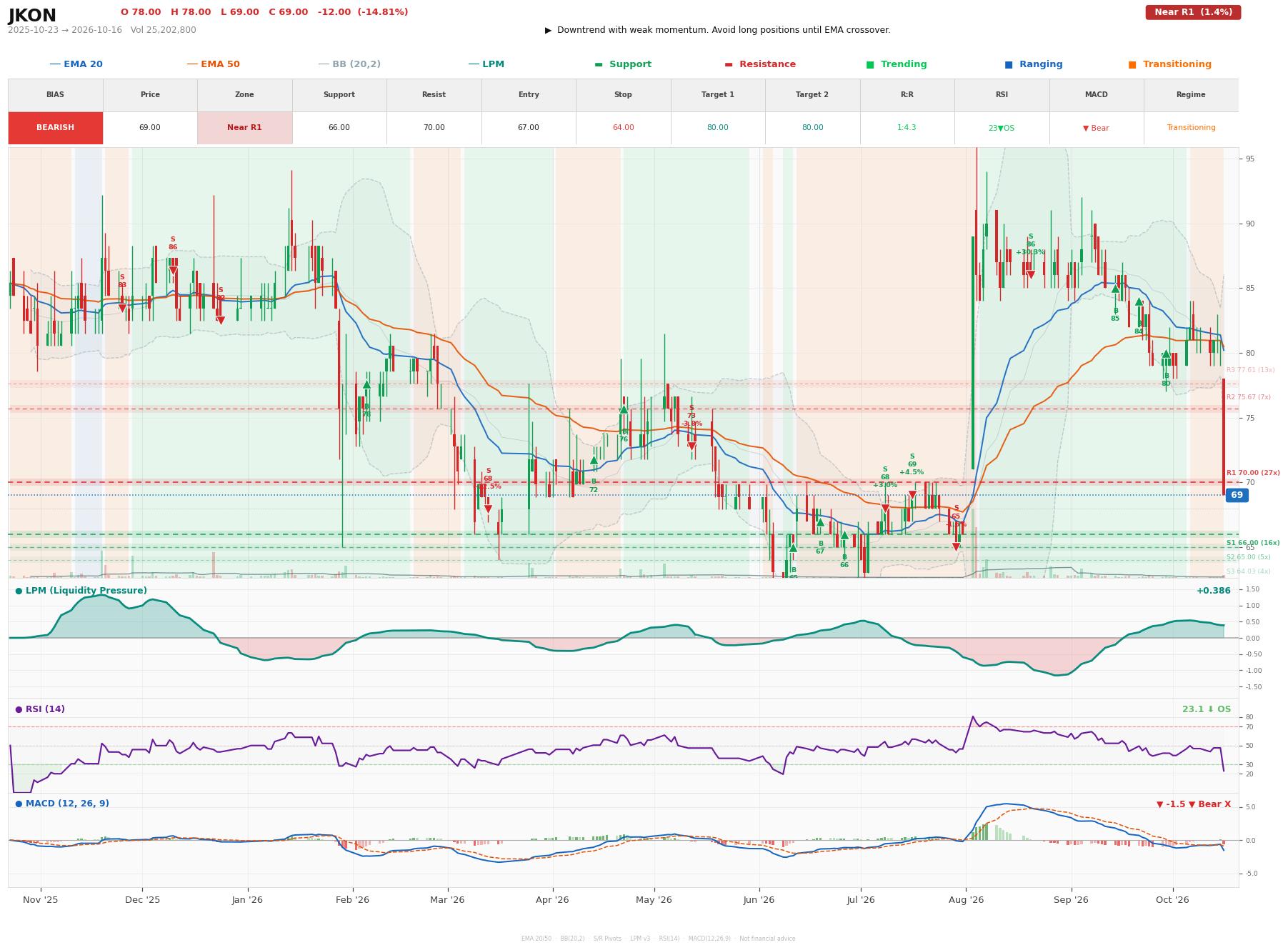Image resolution: width=1288 pixels, height=950 pixels.
Task: Click the buy triangle above B 67
Action: pyautogui.click(x=820, y=522)
